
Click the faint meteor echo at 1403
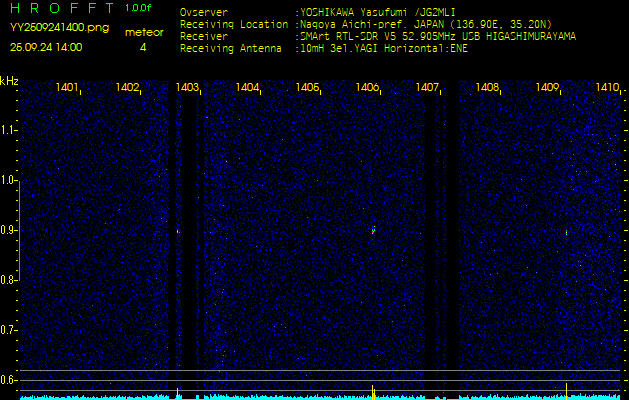pos(178,231)
